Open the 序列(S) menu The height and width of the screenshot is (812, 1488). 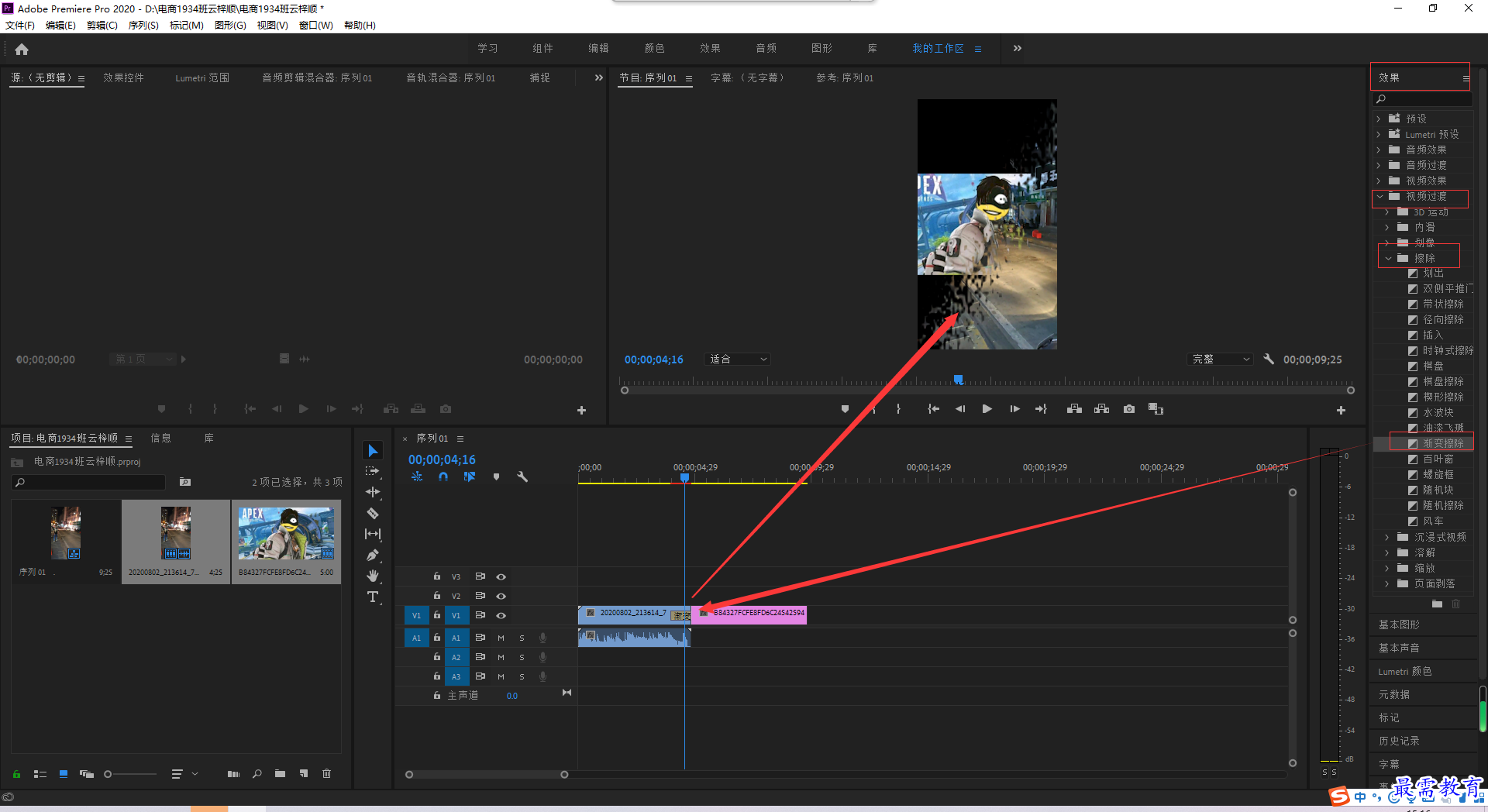coord(143,26)
